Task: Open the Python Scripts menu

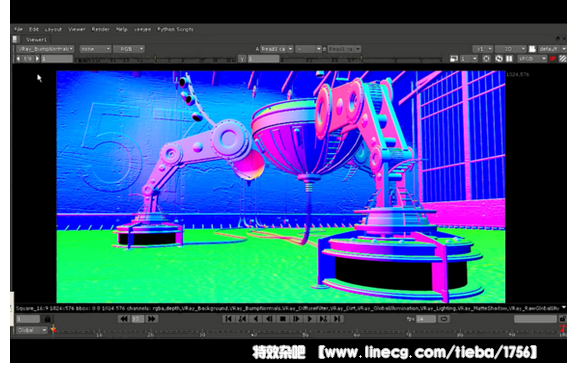Action: [x=175, y=29]
